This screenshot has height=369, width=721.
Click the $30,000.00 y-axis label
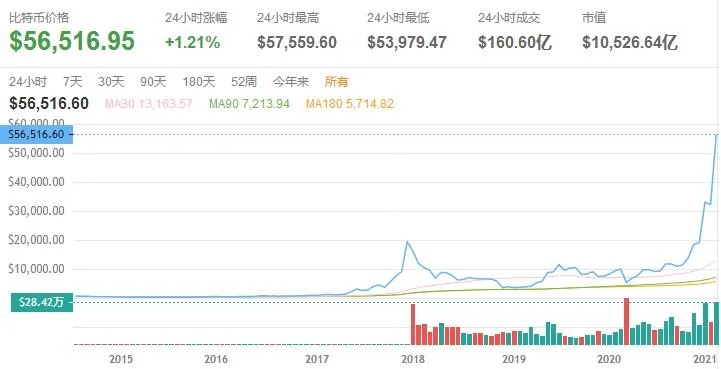point(36,211)
